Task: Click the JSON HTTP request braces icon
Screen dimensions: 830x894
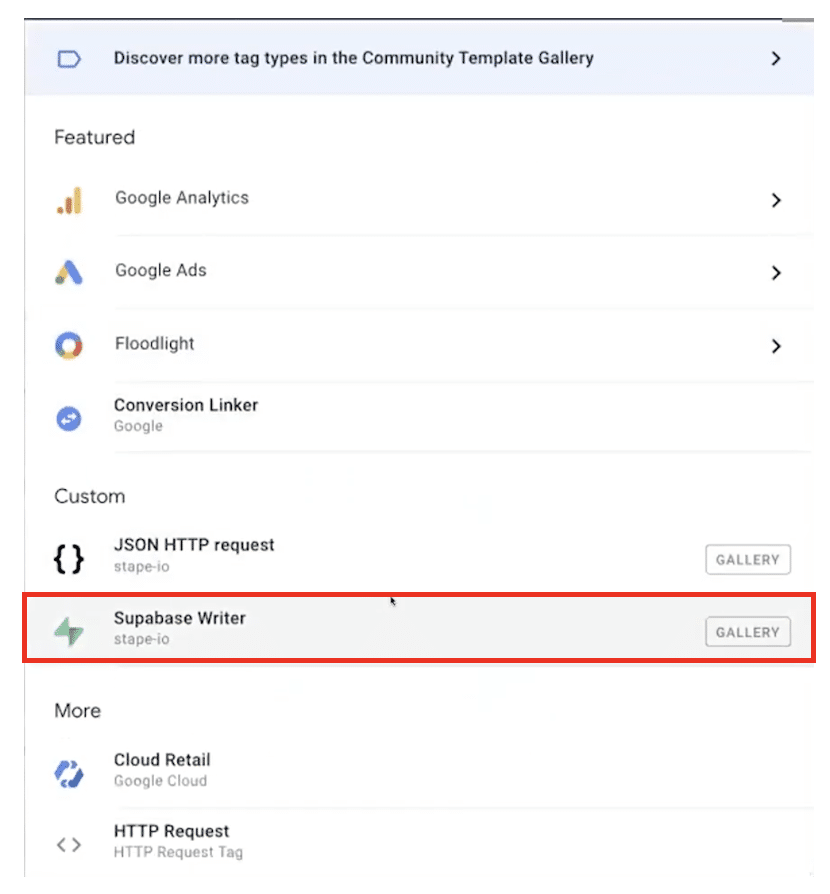Action: 69,559
